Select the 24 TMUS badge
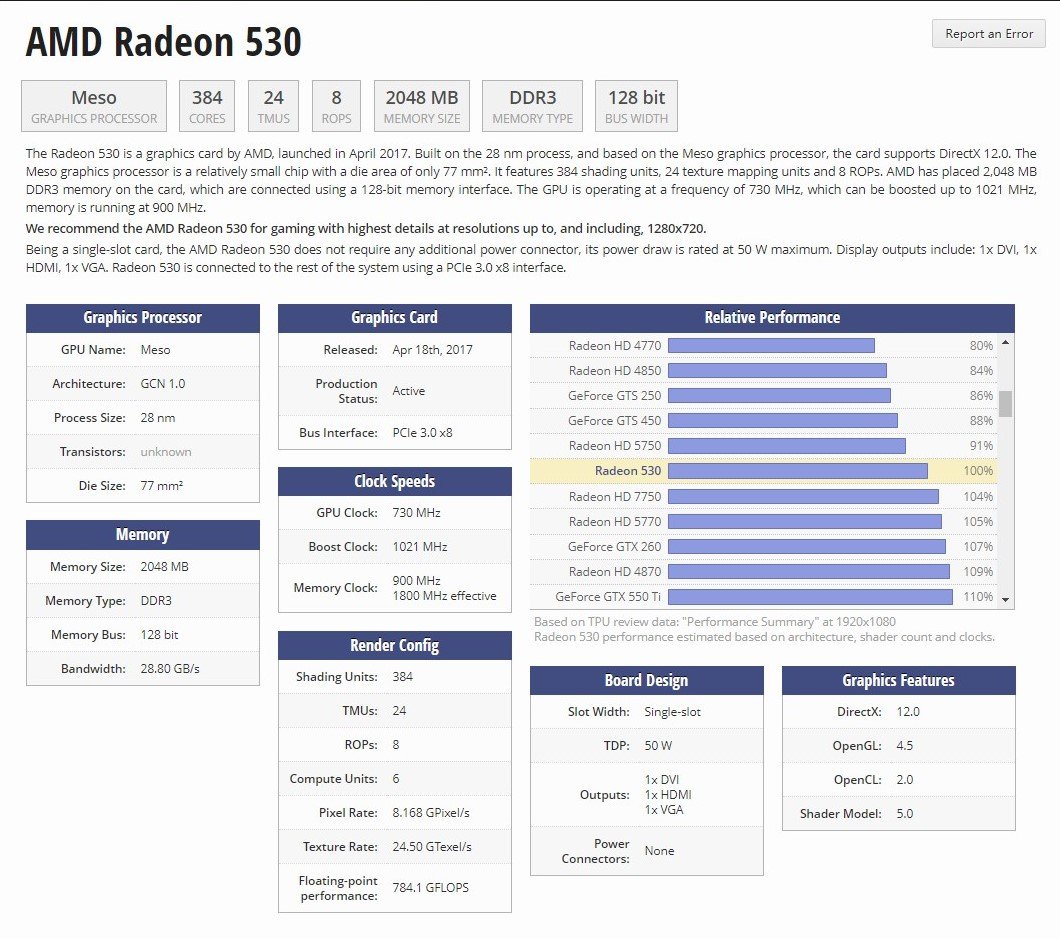The image size is (1060, 939). coord(273,105)
